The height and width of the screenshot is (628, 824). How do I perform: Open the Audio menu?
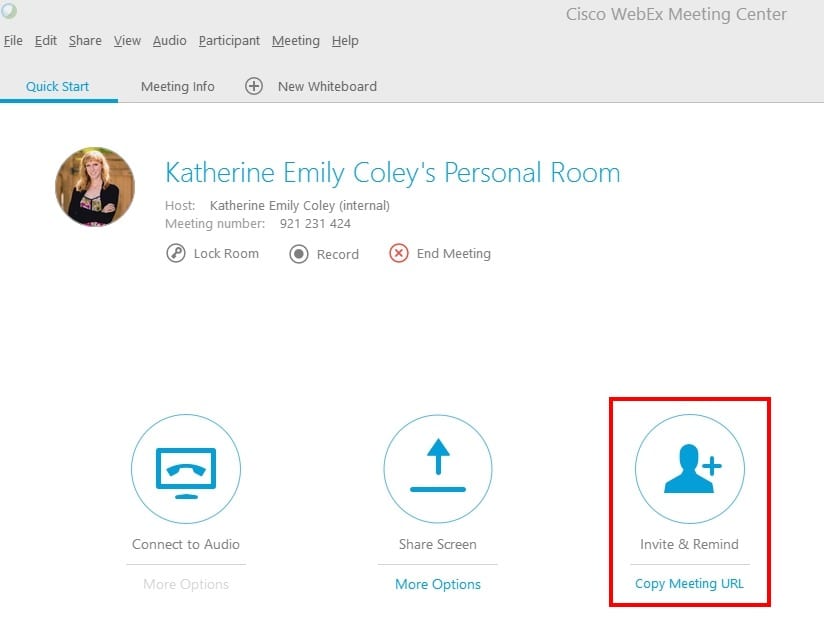coord(169,40)
